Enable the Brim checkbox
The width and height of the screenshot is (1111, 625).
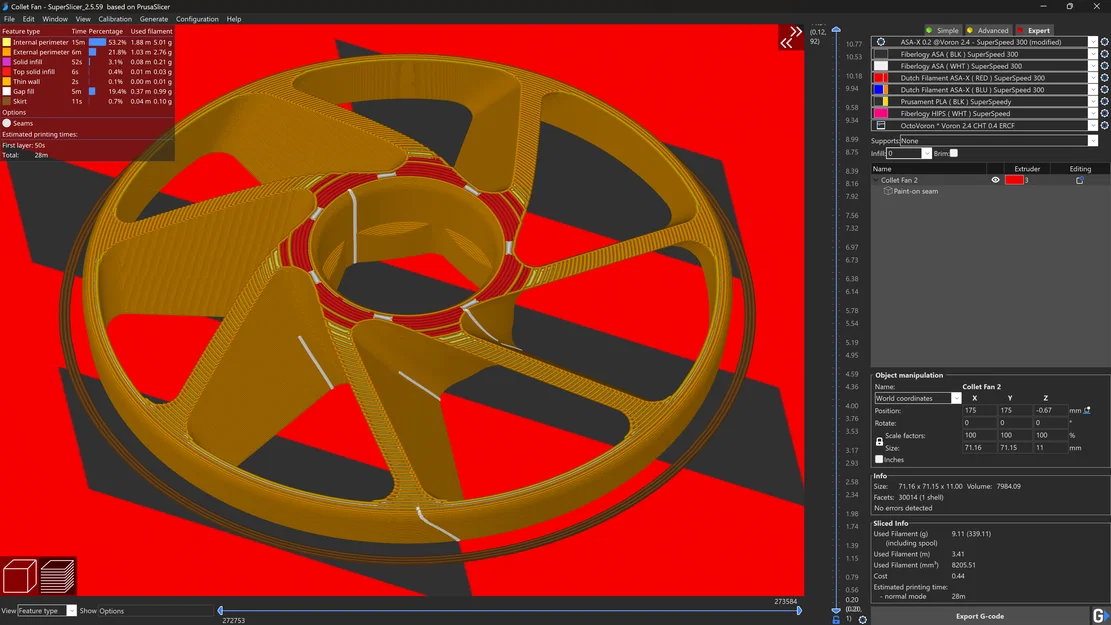coord(954,153)
